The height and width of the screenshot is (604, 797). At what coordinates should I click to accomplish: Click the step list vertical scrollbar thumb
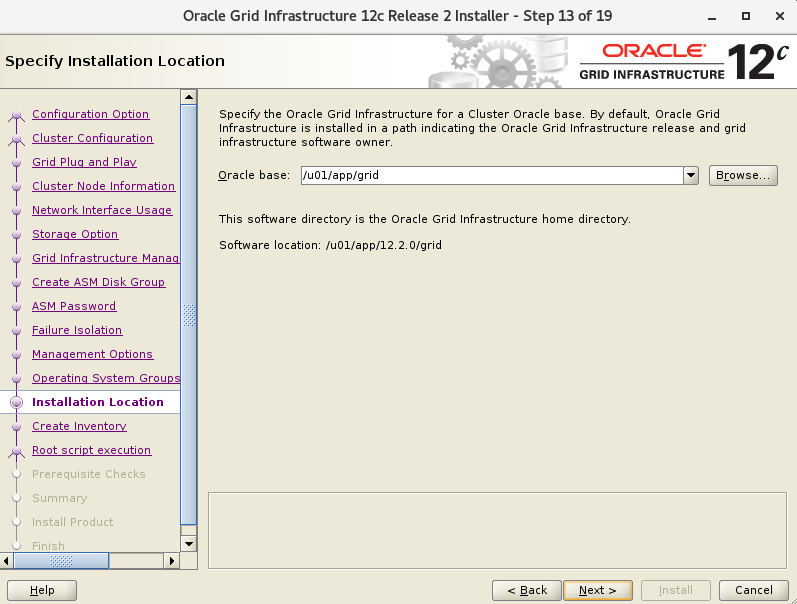tap(189, 315)
